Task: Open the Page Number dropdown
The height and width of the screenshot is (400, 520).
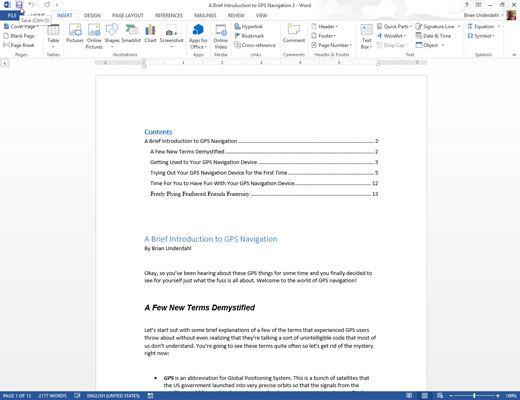Action: pyautogui.click(x=332, y=45)
